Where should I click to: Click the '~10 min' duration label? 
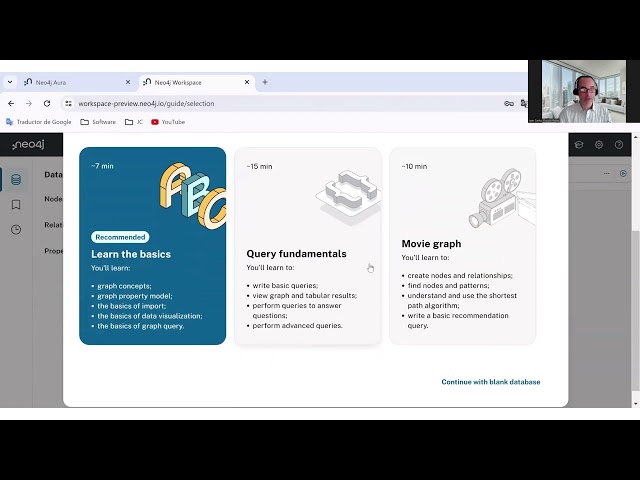tap(414, 166)
